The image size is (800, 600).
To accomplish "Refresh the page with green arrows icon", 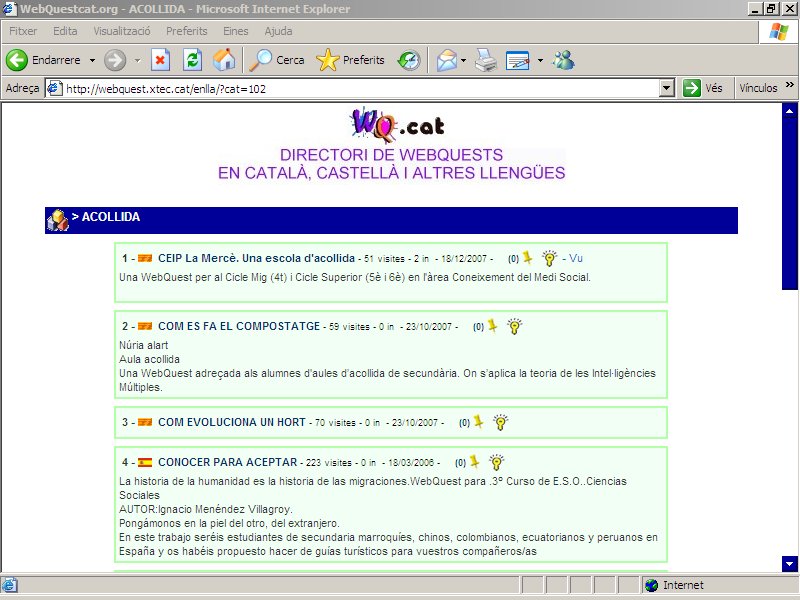I will 192,60.
